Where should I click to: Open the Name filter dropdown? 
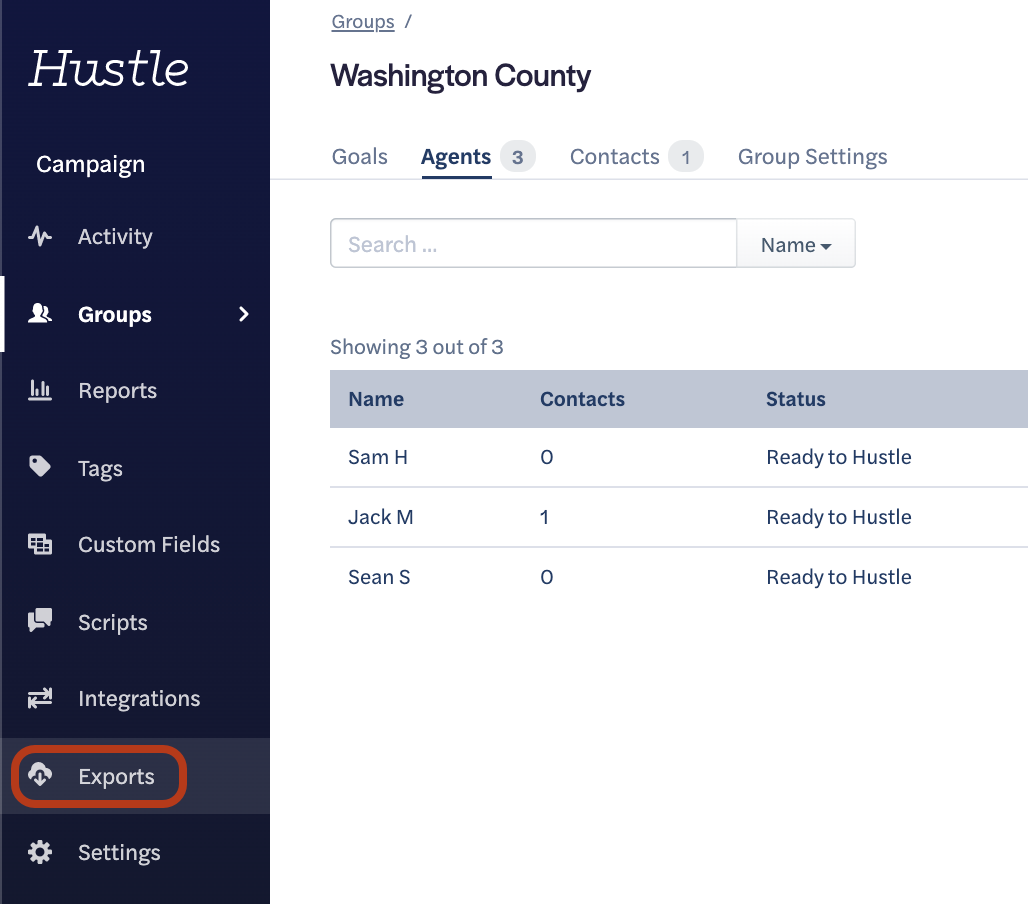point(795,245)
